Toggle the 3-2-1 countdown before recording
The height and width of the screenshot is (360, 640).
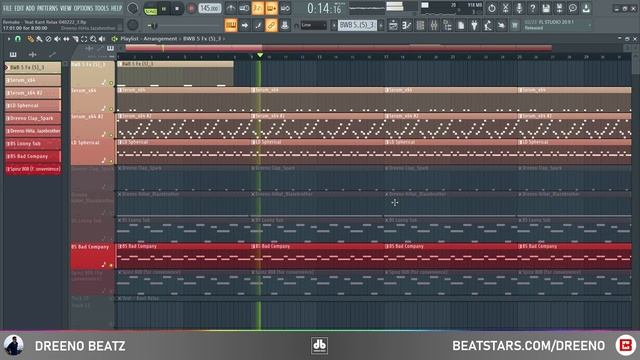[x=258, y=8]
